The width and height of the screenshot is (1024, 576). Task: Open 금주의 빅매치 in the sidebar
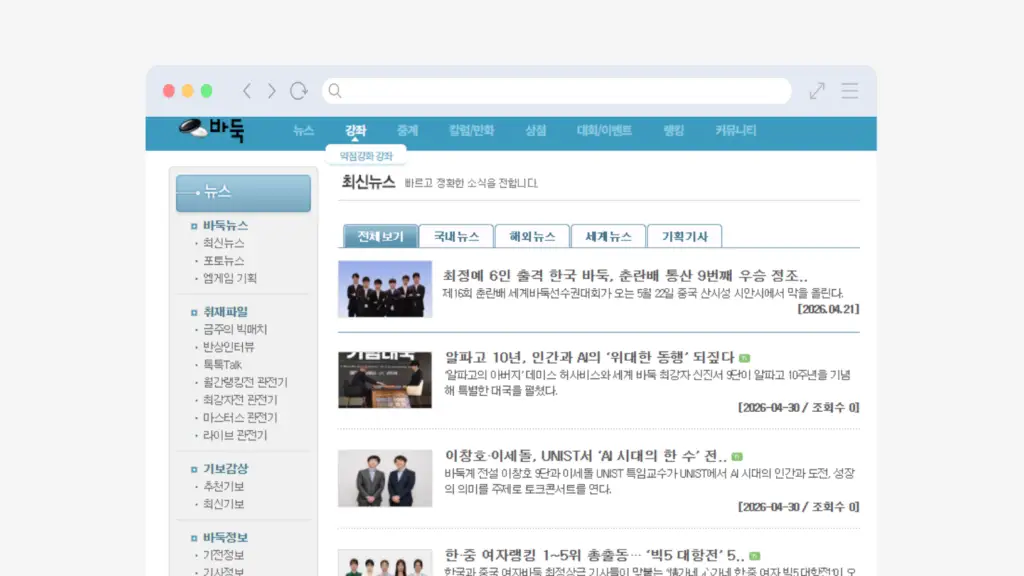pos(235,330)
